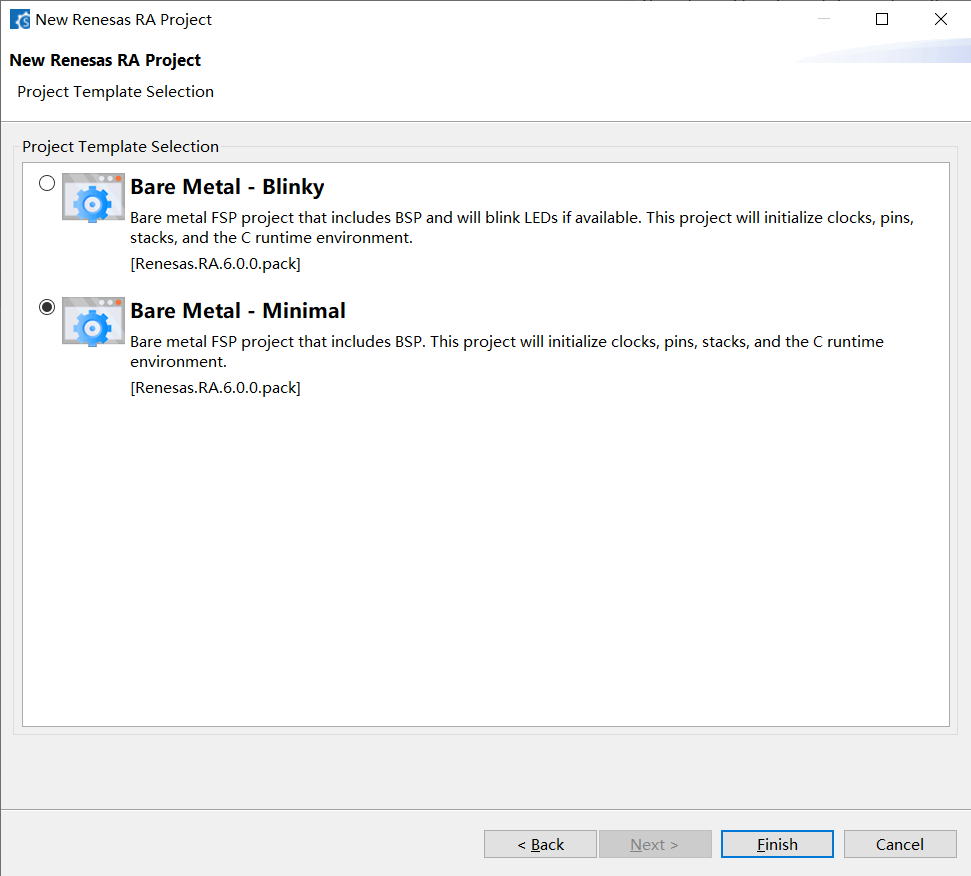Click Renesas.RA.6.0.0.pack label under Minimal
The width and height of the screenshot is (971, 876).
point(215,388)
